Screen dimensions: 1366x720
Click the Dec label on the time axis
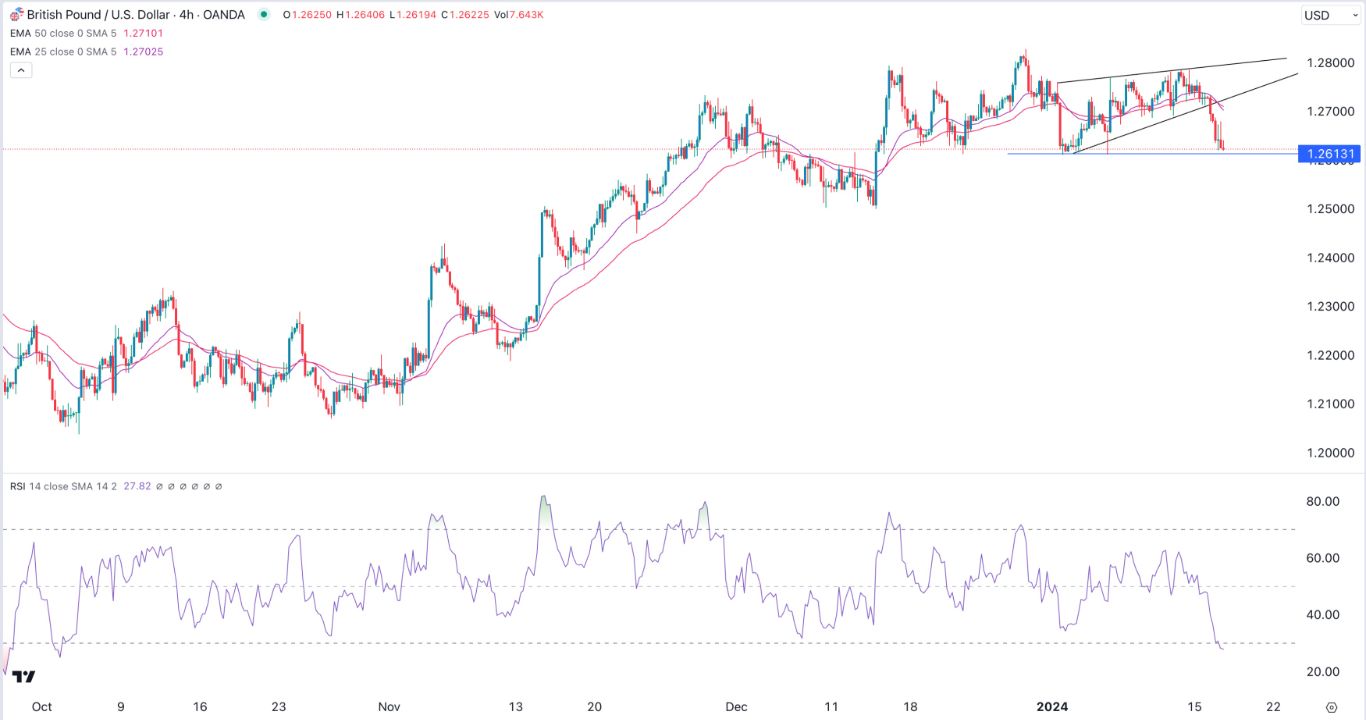click(736, 706)
